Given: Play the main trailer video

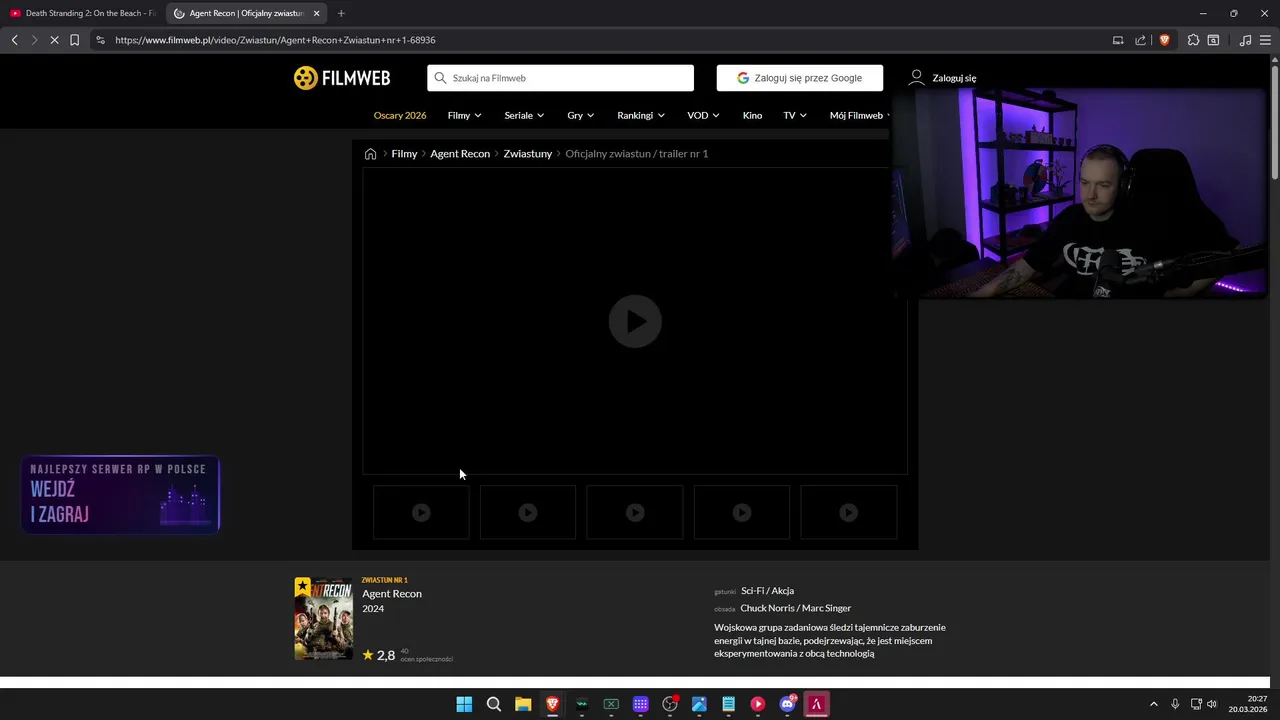Looking at the screenshot, I should click(x=635, y=321).
